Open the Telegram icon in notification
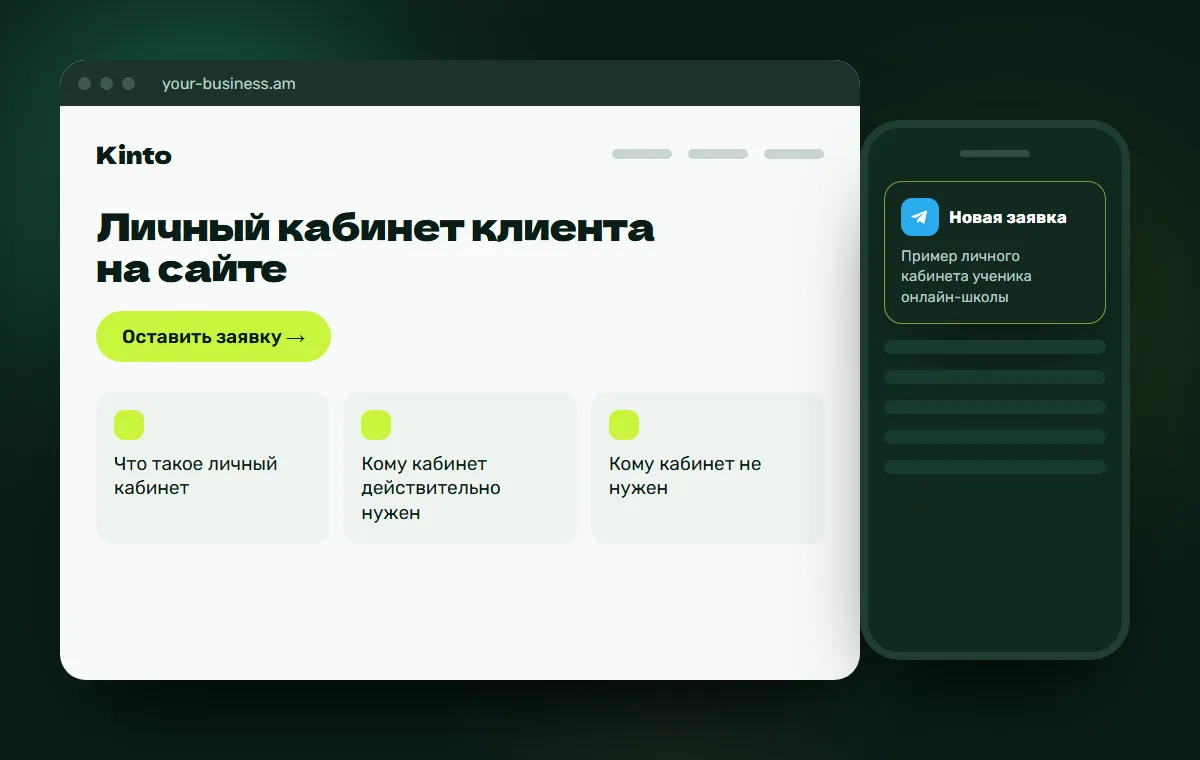The image size is (1200, 760). point(920,217)
